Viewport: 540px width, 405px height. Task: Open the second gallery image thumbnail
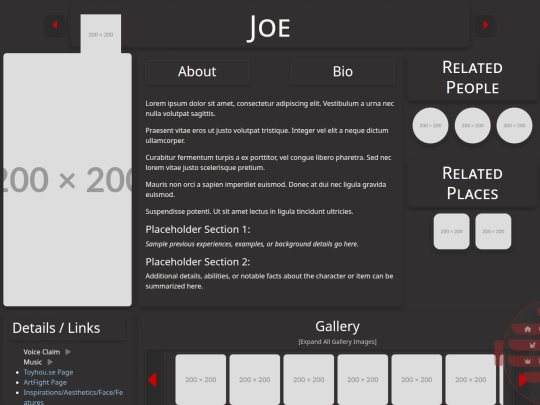(255, 380)
